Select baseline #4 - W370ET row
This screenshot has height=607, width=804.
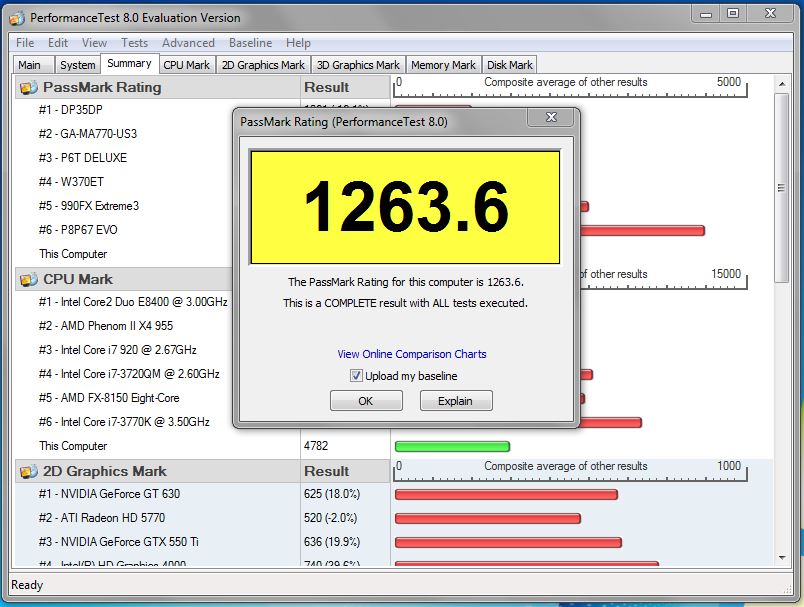pos(71,182)
